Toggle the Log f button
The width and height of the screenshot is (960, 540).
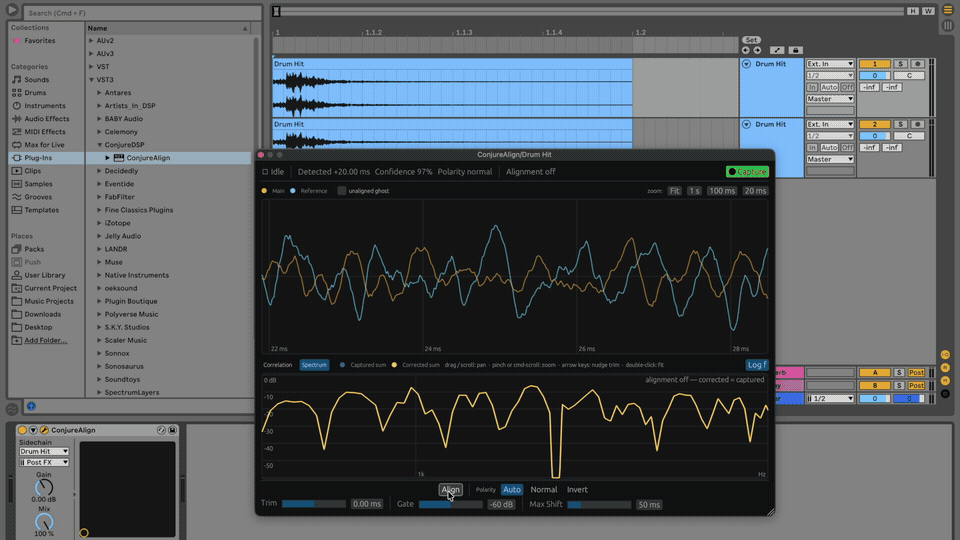pos(757,365)
